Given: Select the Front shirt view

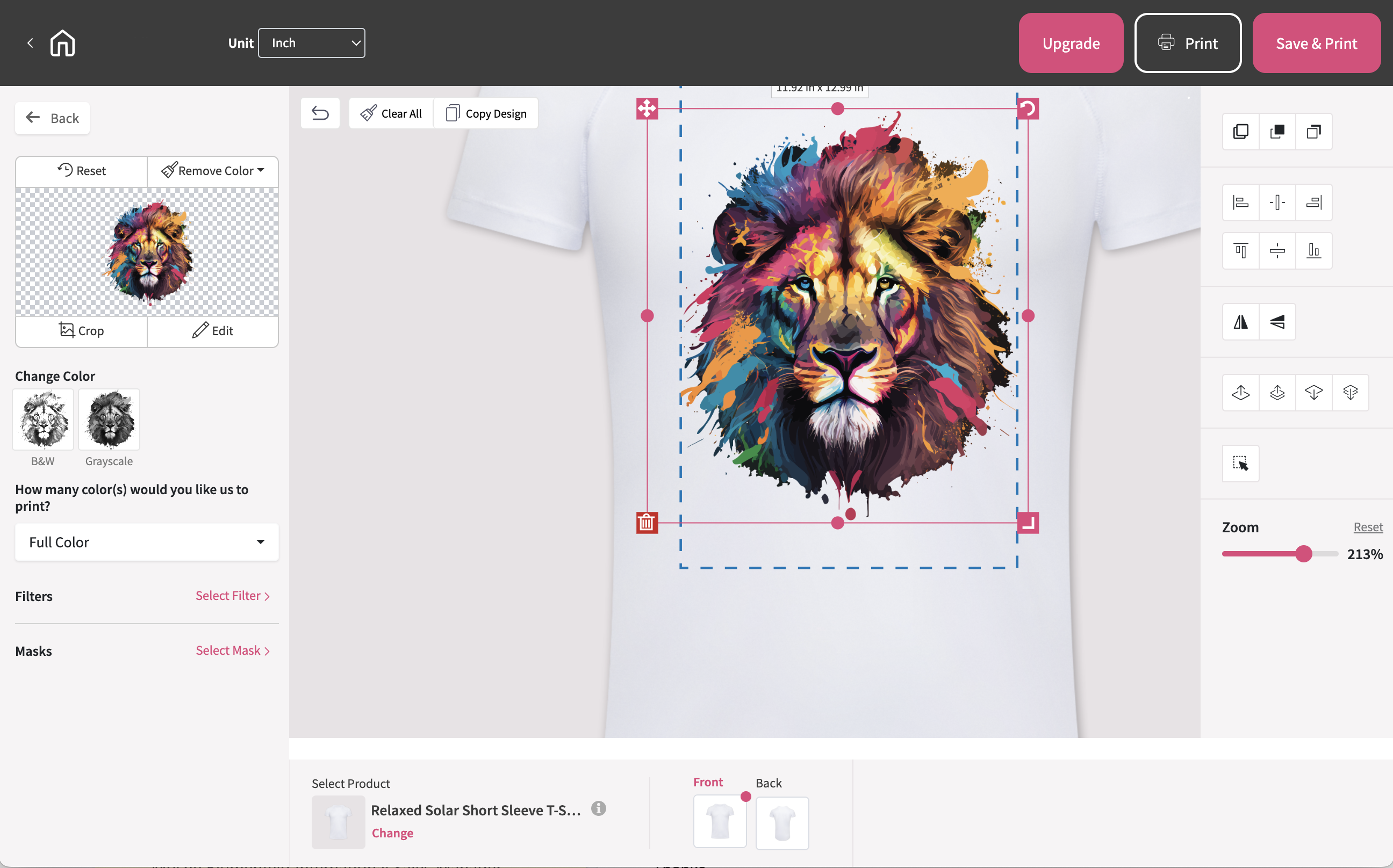Looking at the screenshot, I should click(x=720, y=822).
